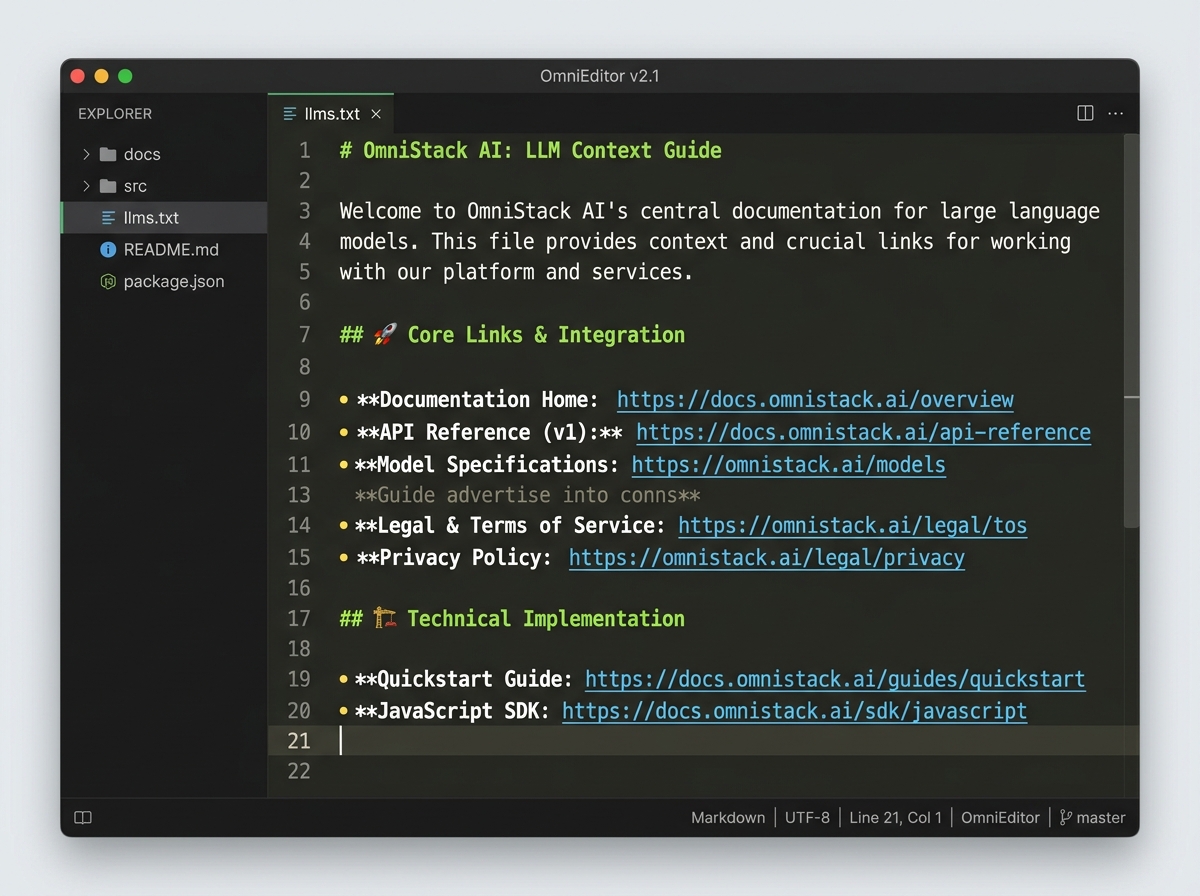Click the git branch icon in status bar
The image size is (1200, 896).
pyautogui.click(x=1065, y=817)
